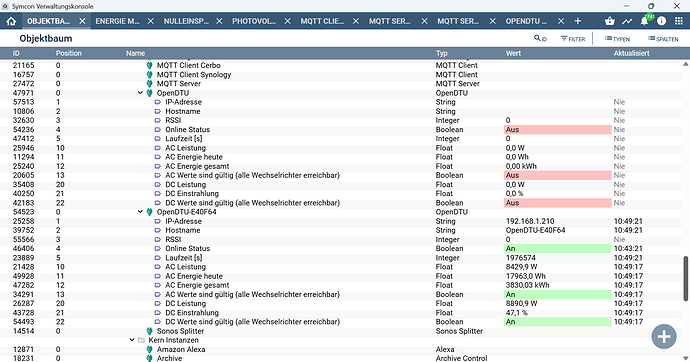Click variable icon for ID 25258
This screenshot has height=362, width=690.
pyautogui.click(x=158, y=221)
